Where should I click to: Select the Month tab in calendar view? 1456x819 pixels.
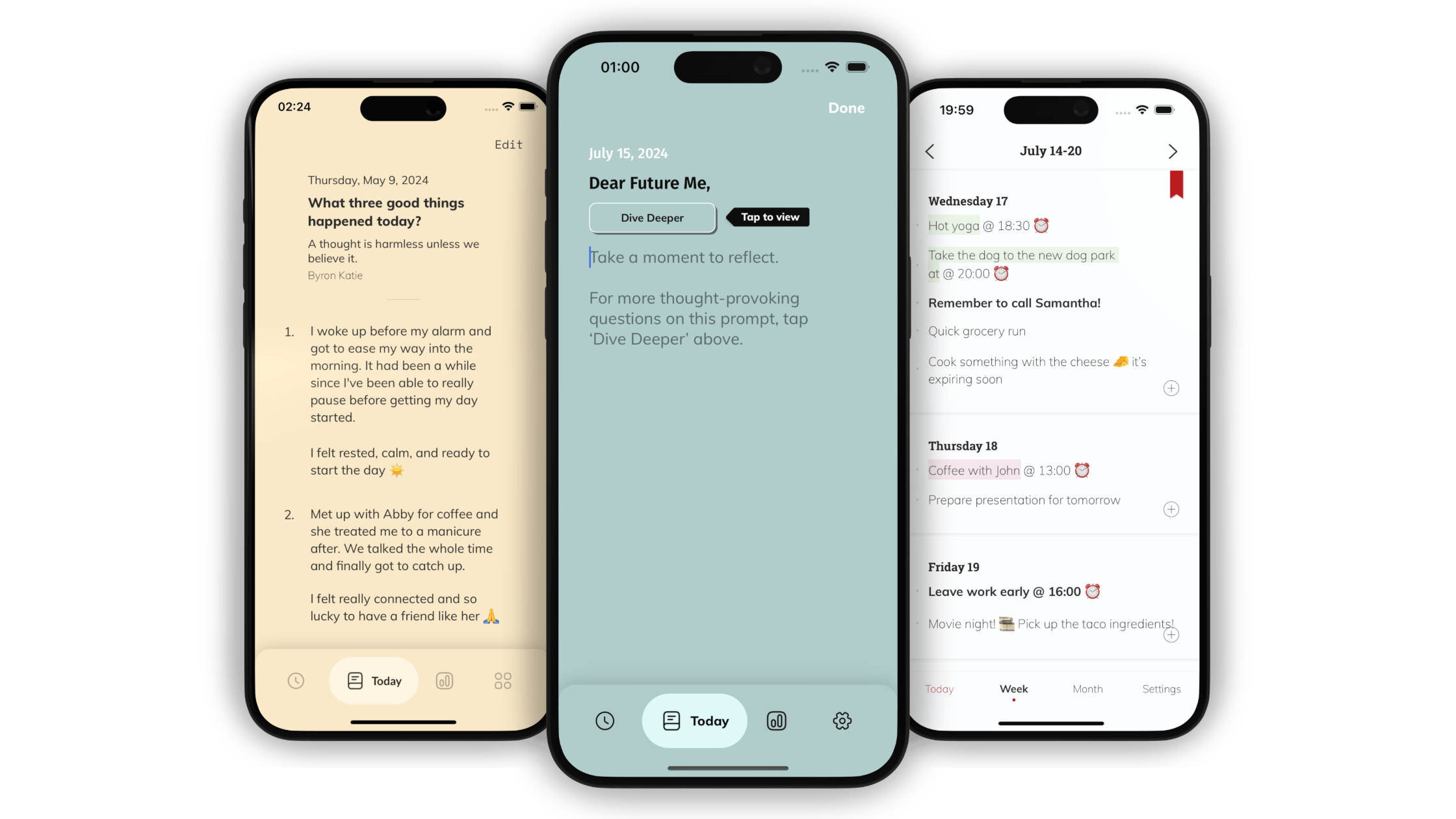pos(1087,688)
